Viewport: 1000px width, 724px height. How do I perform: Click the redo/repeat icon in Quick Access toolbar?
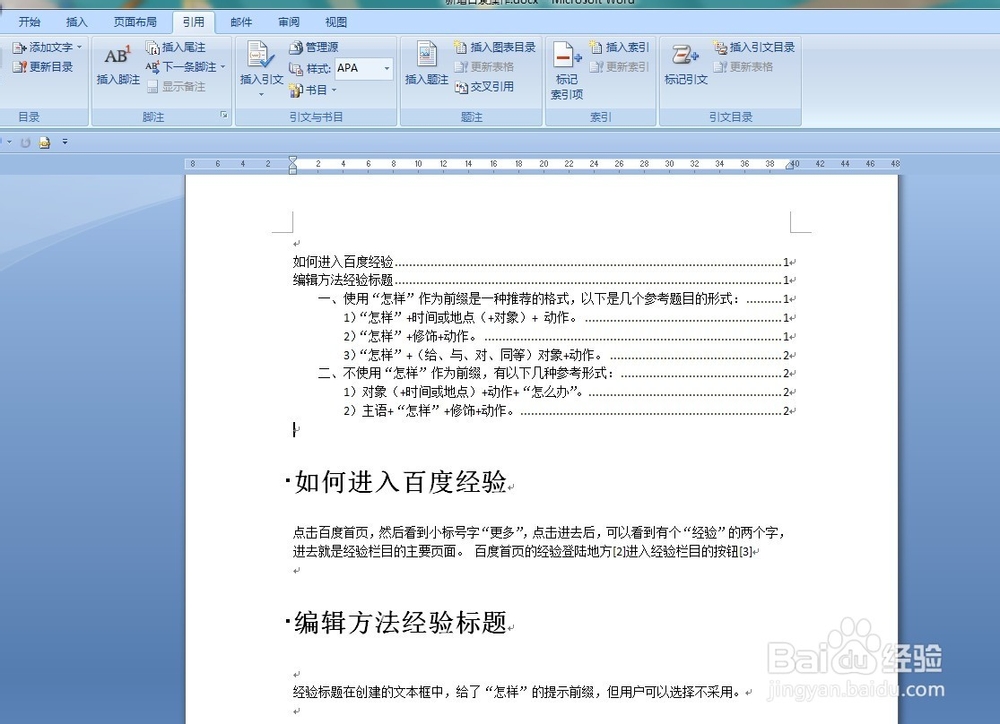26,142
